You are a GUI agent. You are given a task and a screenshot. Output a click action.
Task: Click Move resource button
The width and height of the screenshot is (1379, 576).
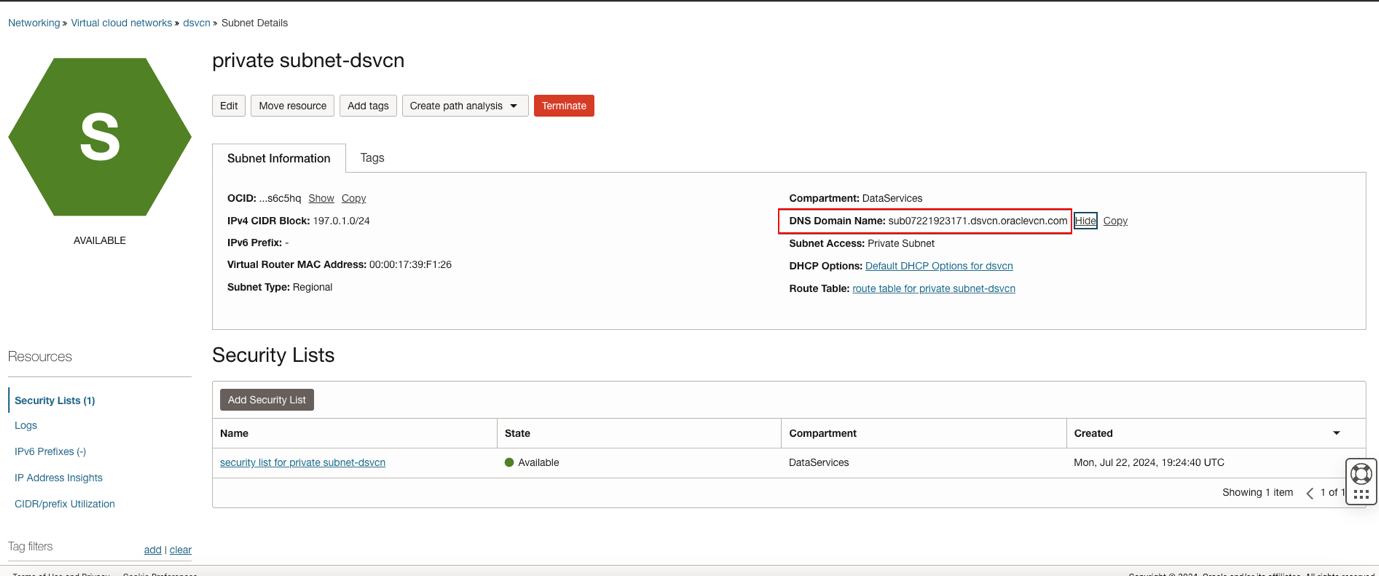292,106
